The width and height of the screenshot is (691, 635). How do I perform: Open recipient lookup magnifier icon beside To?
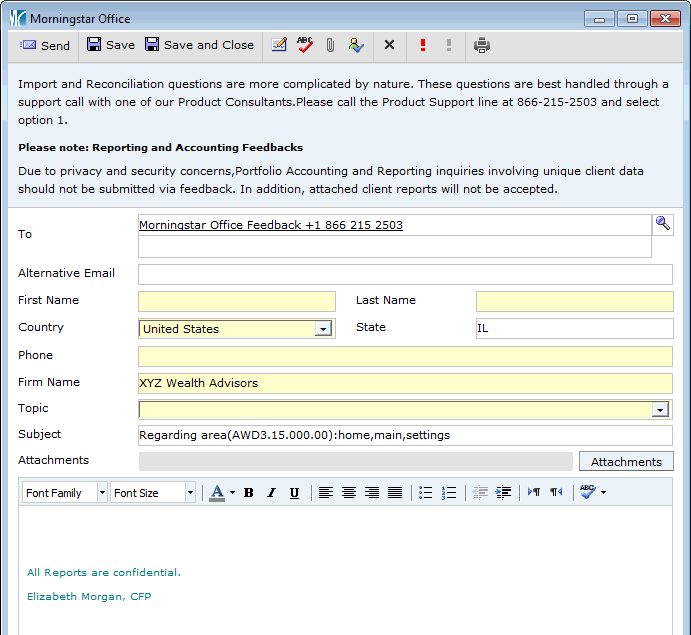(x=663, y=224)
